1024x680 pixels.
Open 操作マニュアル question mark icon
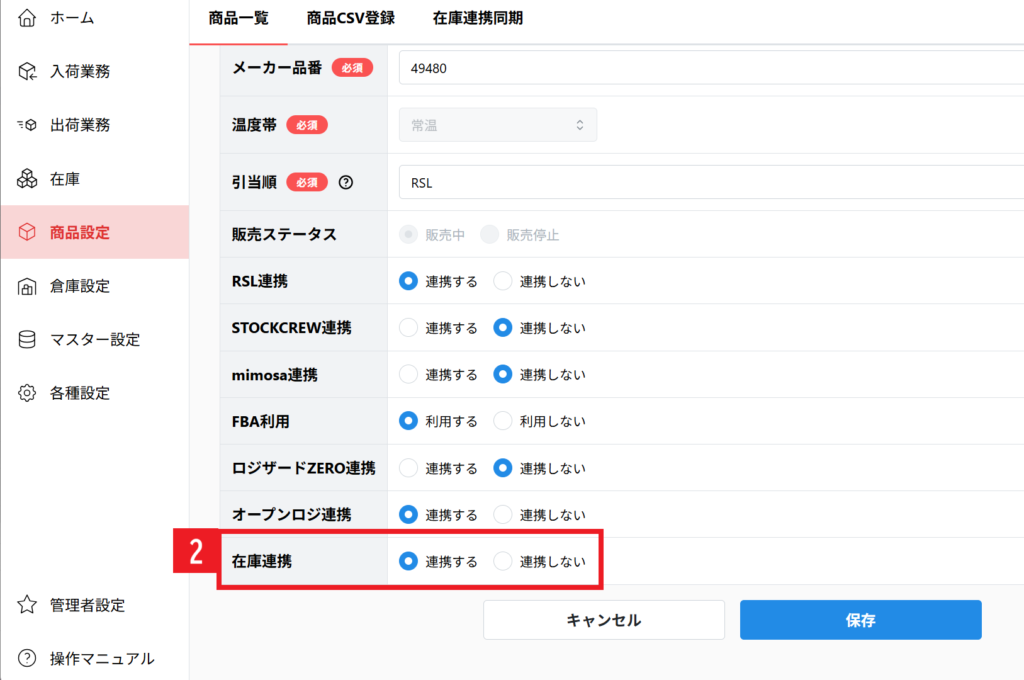[x=27, y=658]
